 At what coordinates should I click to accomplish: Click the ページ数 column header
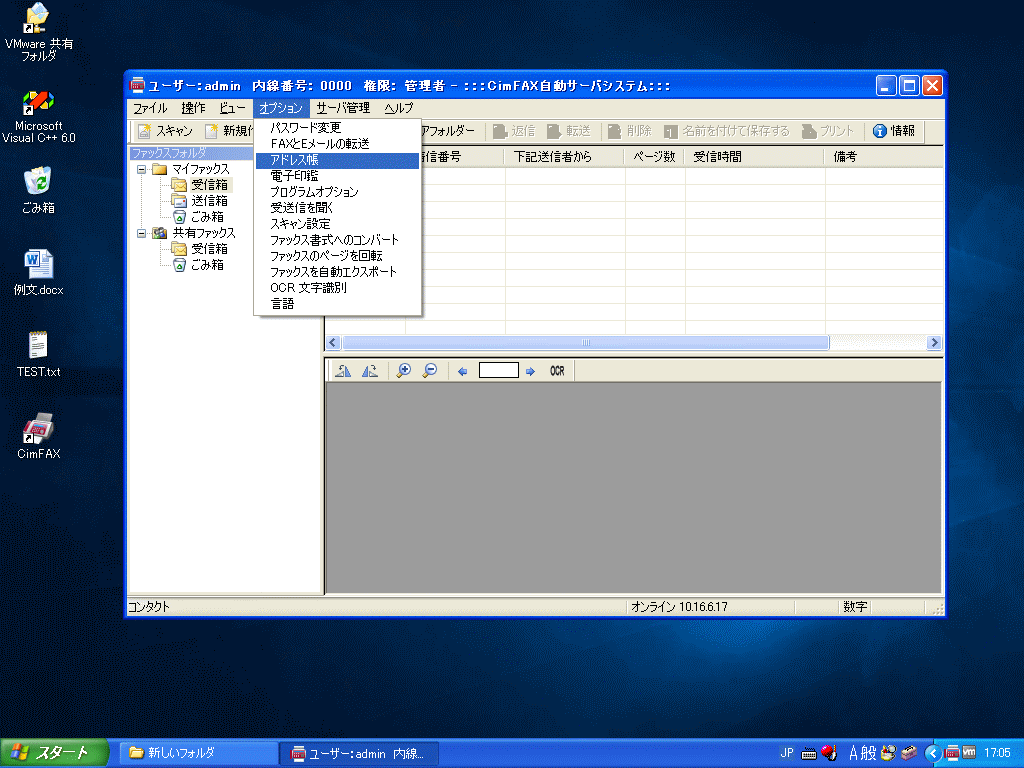click(655, 157)
